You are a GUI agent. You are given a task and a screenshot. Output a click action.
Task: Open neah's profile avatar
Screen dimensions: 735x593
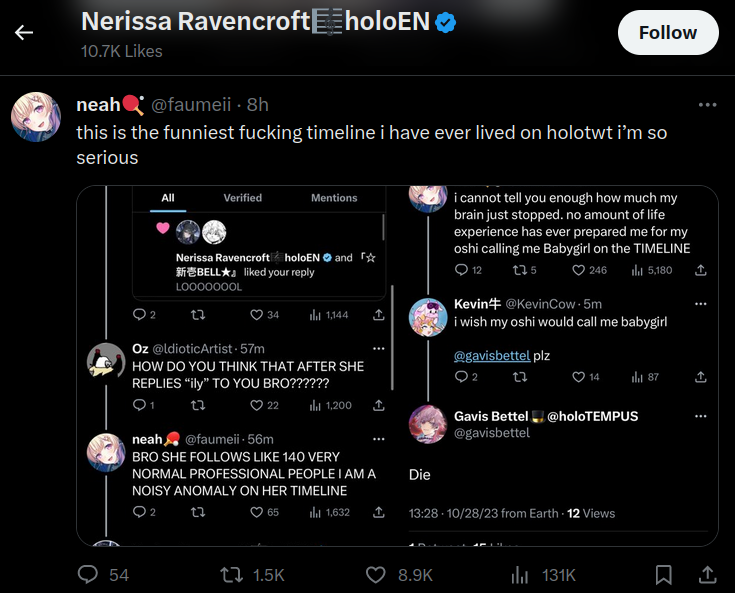point(36,117)
